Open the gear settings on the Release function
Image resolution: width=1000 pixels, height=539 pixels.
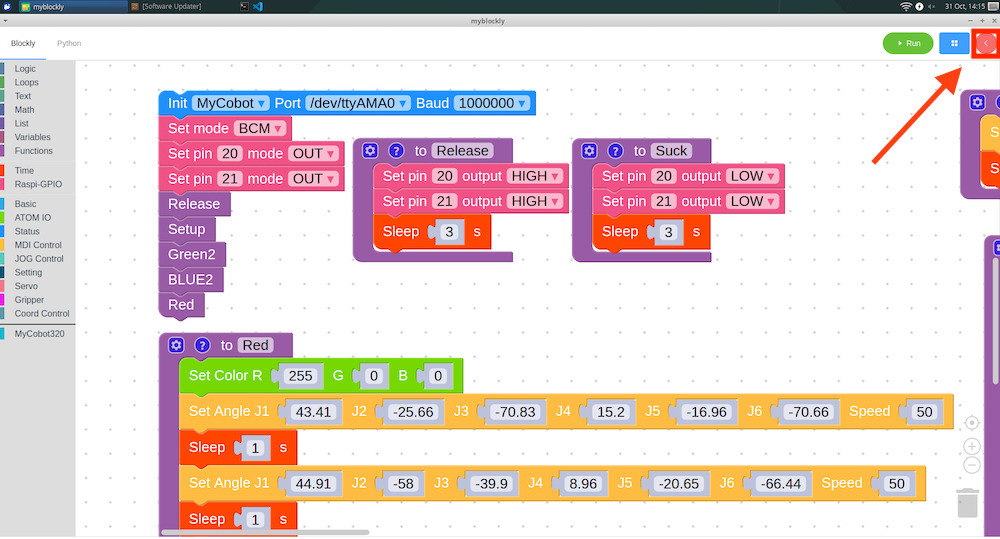[x=370, y=151]
